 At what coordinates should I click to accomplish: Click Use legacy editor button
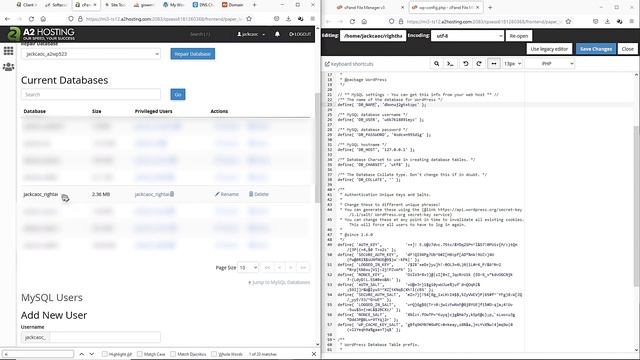[549, 49]
